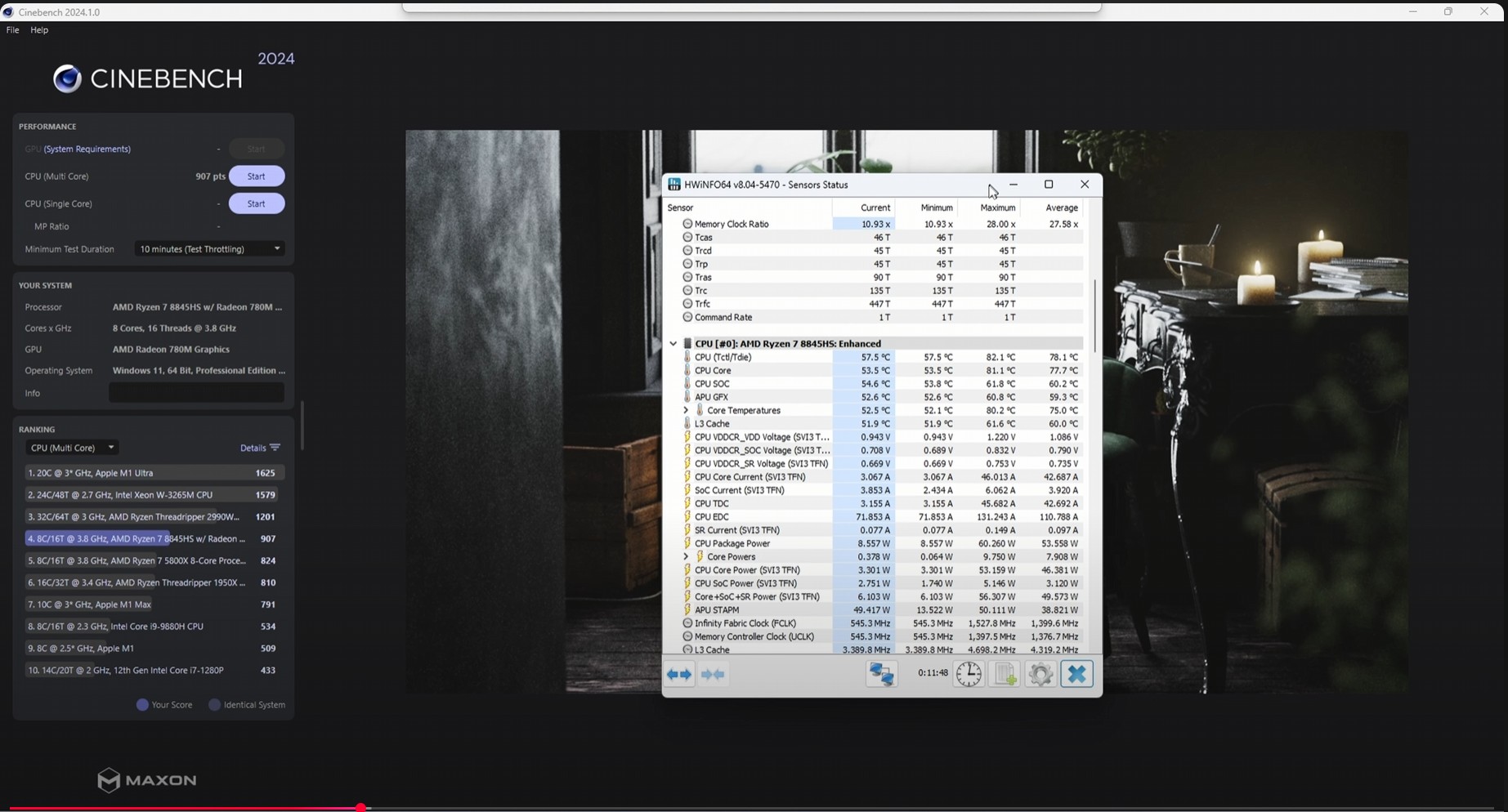
Task: Click the CPU chip icon beside AMD Ryzen 7 8845HS header
Action: pyautogui.click(x=687, y=344)
